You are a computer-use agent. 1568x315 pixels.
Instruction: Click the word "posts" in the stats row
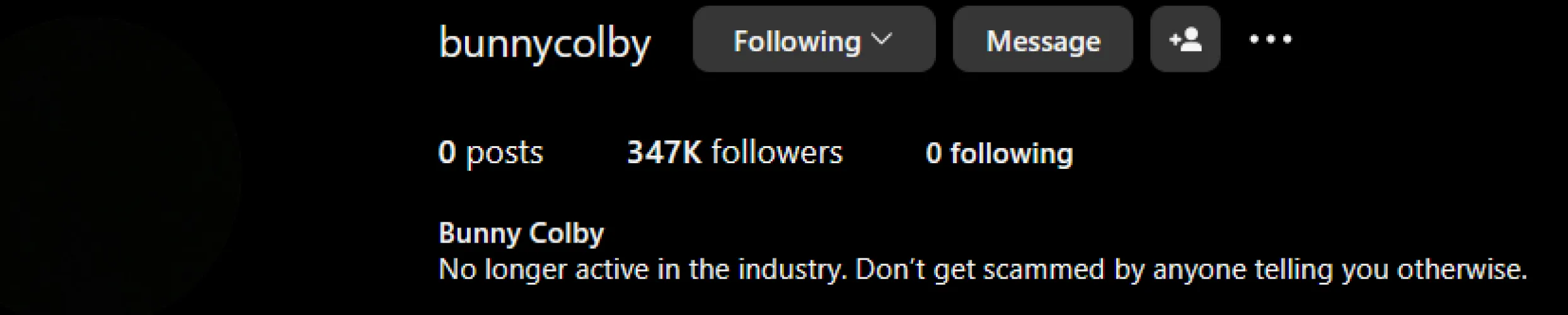[504, 153]
